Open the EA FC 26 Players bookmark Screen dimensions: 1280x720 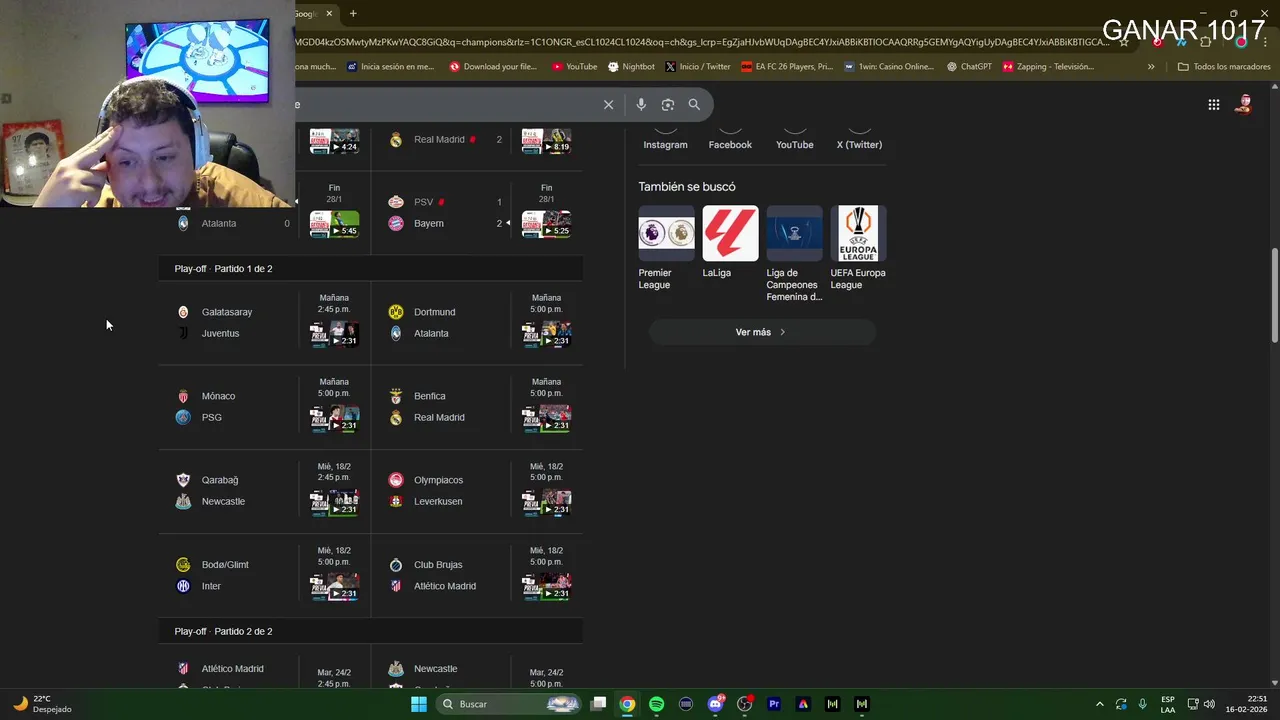[x=787, y=67]
